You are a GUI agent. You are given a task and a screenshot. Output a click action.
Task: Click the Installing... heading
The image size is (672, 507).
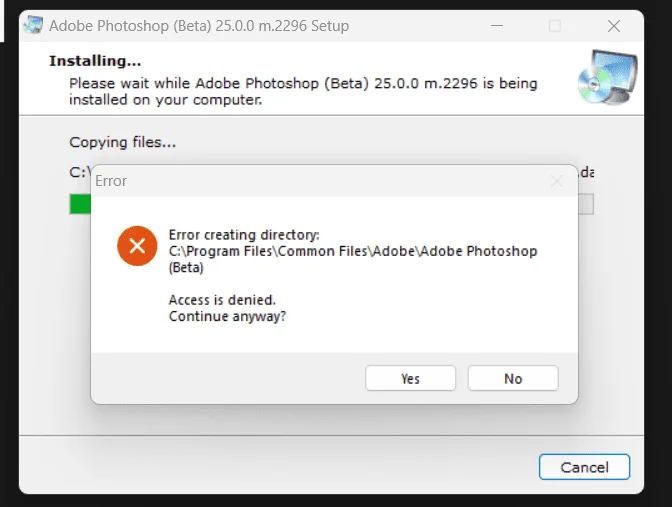tap(95, 61)
